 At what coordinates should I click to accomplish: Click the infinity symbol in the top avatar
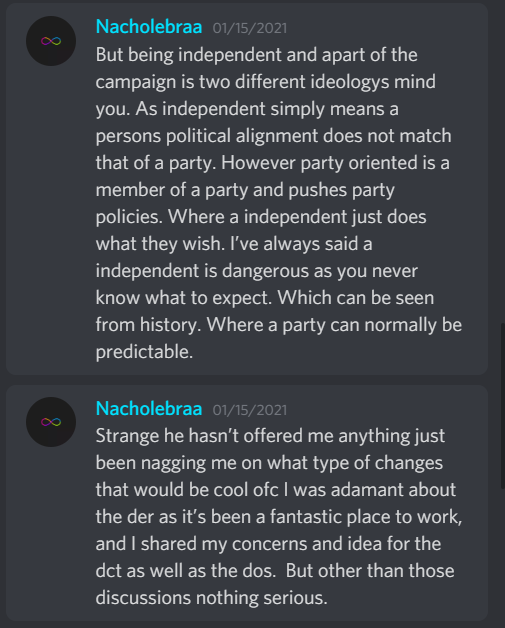tap(51, 41)
